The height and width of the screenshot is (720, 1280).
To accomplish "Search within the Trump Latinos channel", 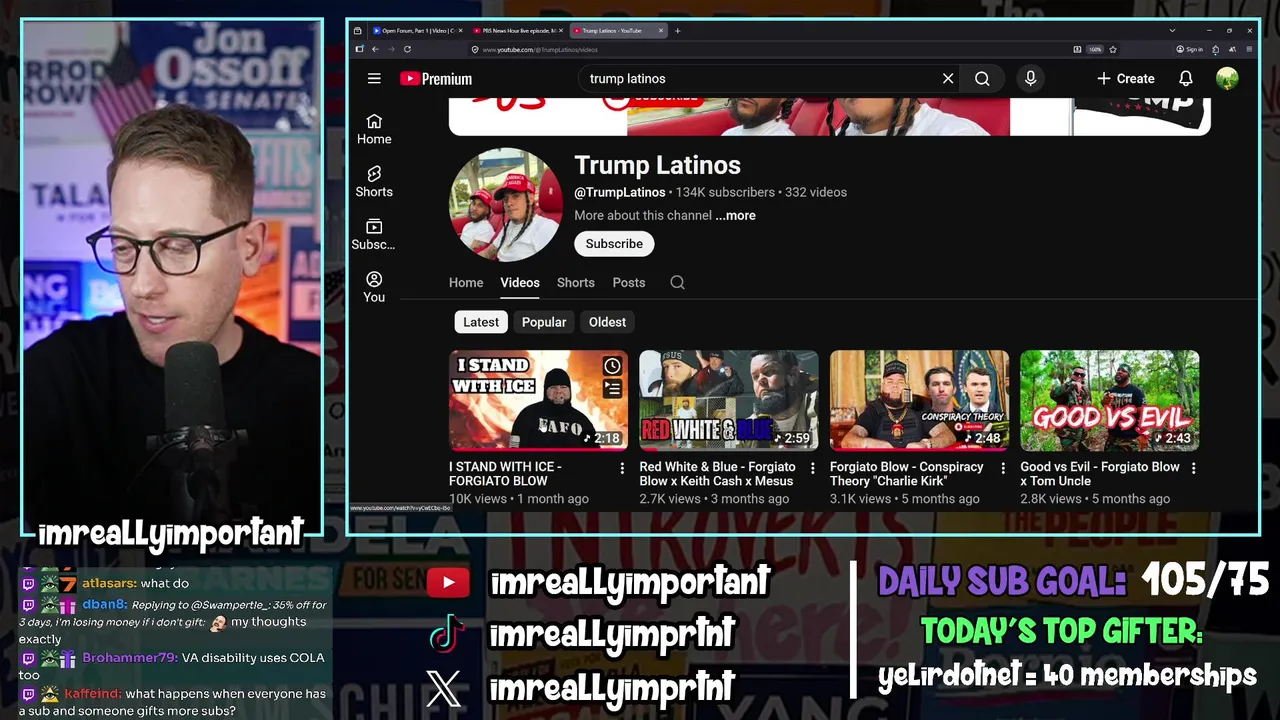I will click(x=677, y=283).
